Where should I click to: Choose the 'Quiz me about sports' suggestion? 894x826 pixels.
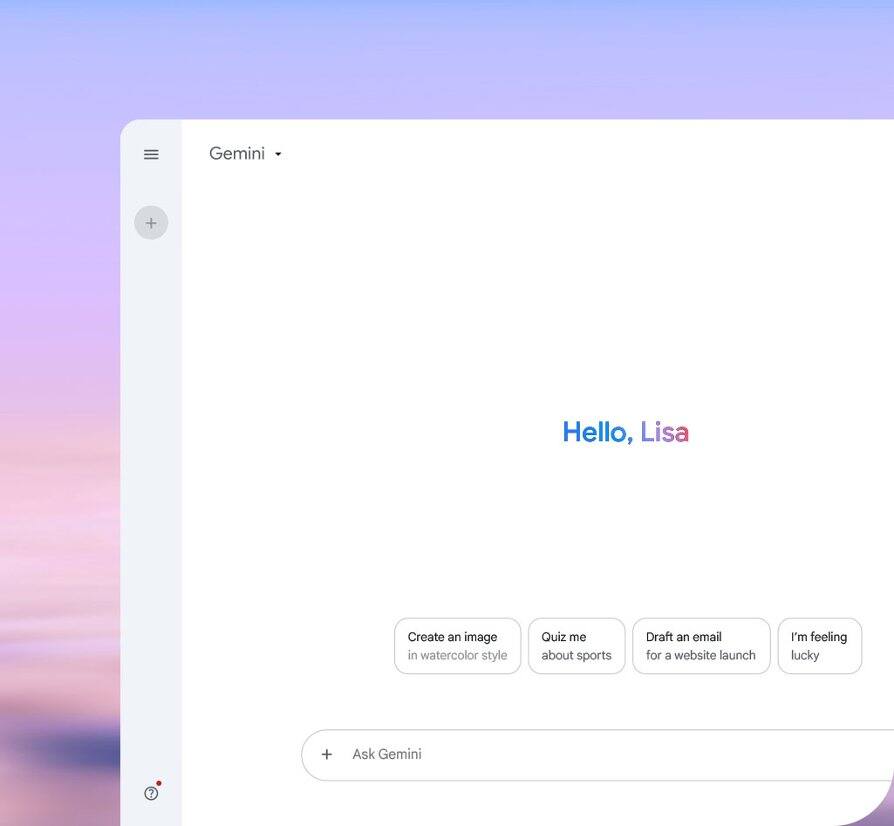(x=576, y=645)
